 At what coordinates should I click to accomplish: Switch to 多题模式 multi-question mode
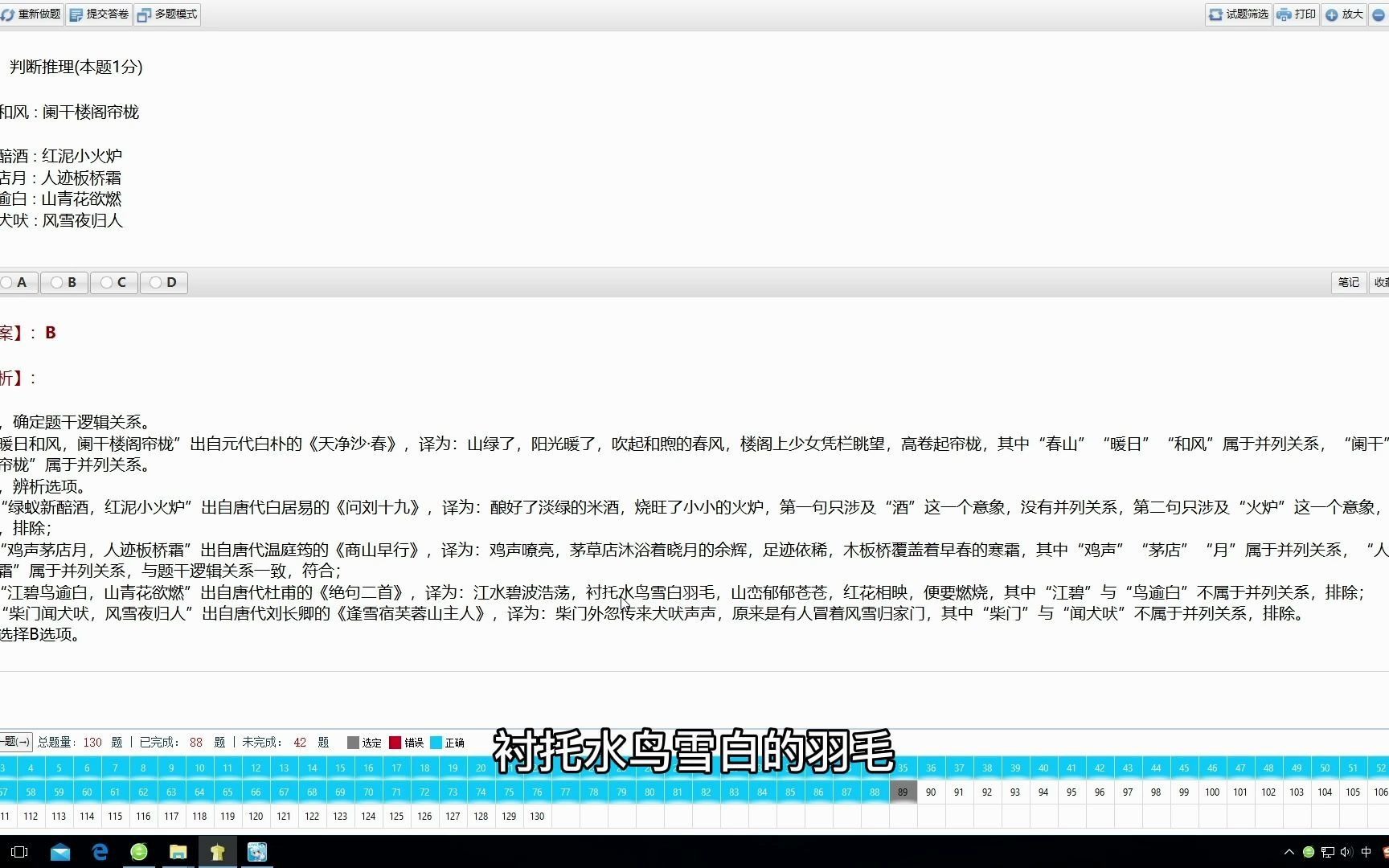pos(167,14)
